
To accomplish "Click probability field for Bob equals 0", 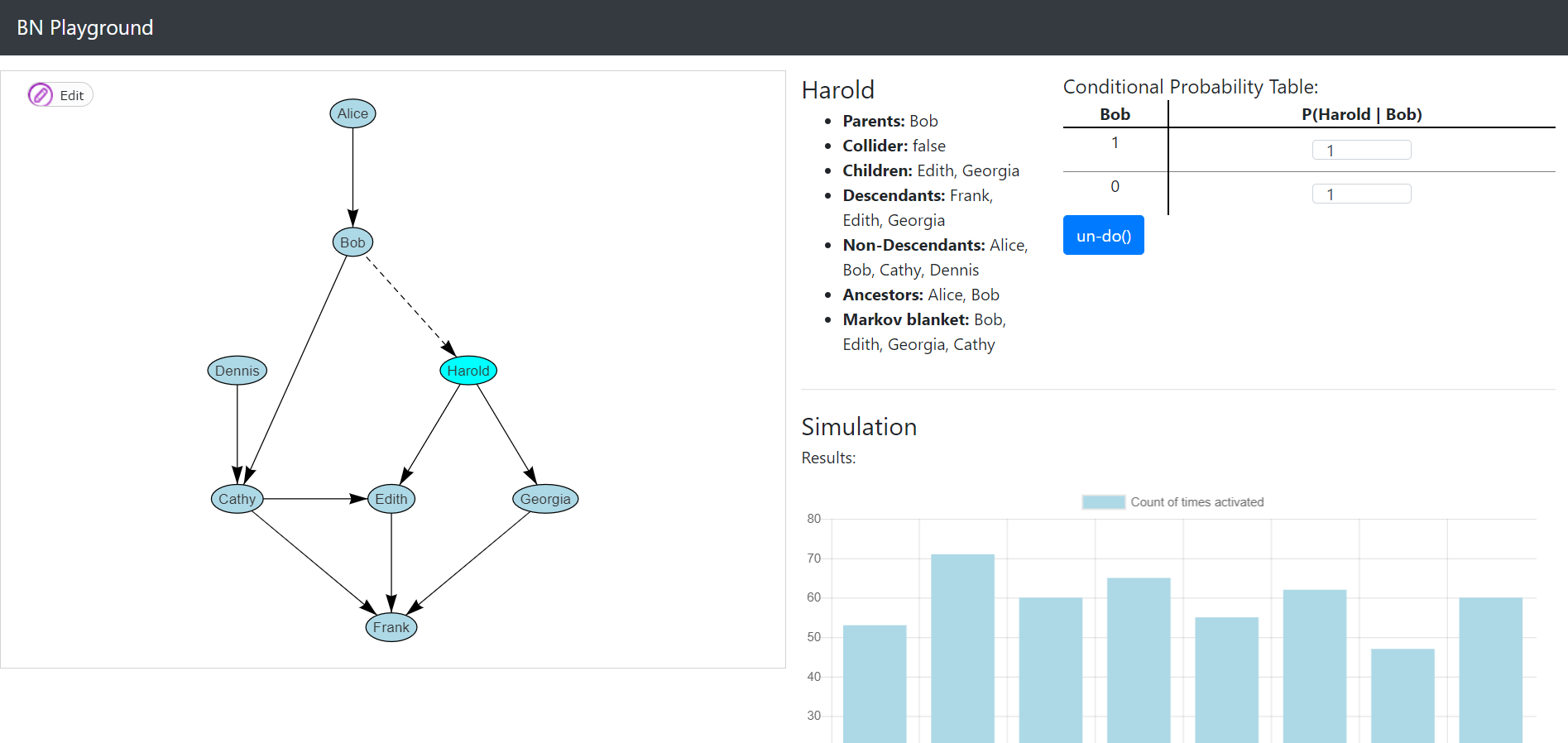I will [1361, 194].
